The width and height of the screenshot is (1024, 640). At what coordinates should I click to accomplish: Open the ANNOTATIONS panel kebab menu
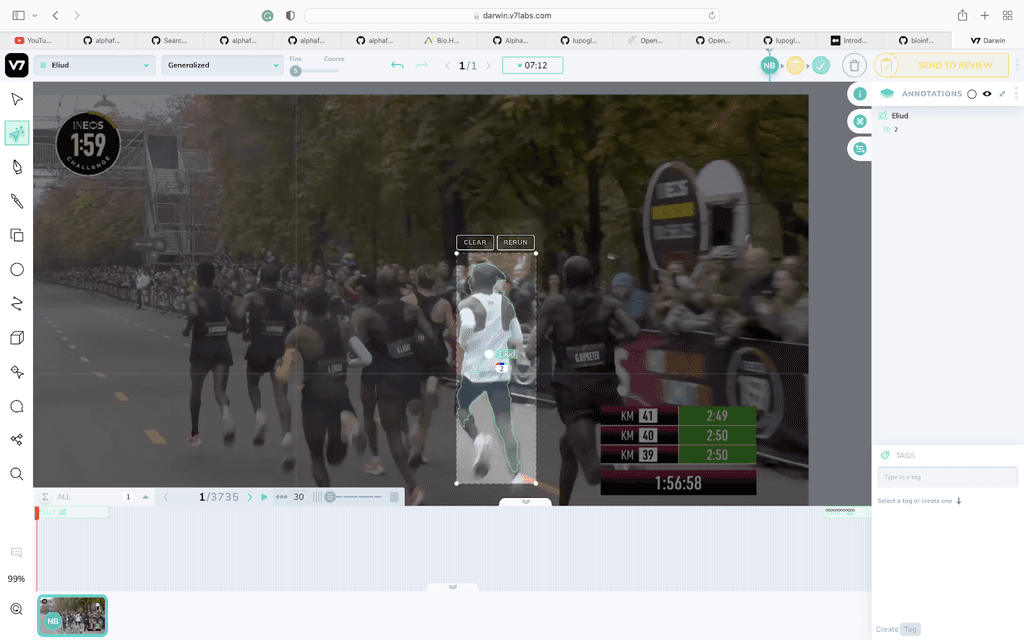click(x=1017, y=93)
